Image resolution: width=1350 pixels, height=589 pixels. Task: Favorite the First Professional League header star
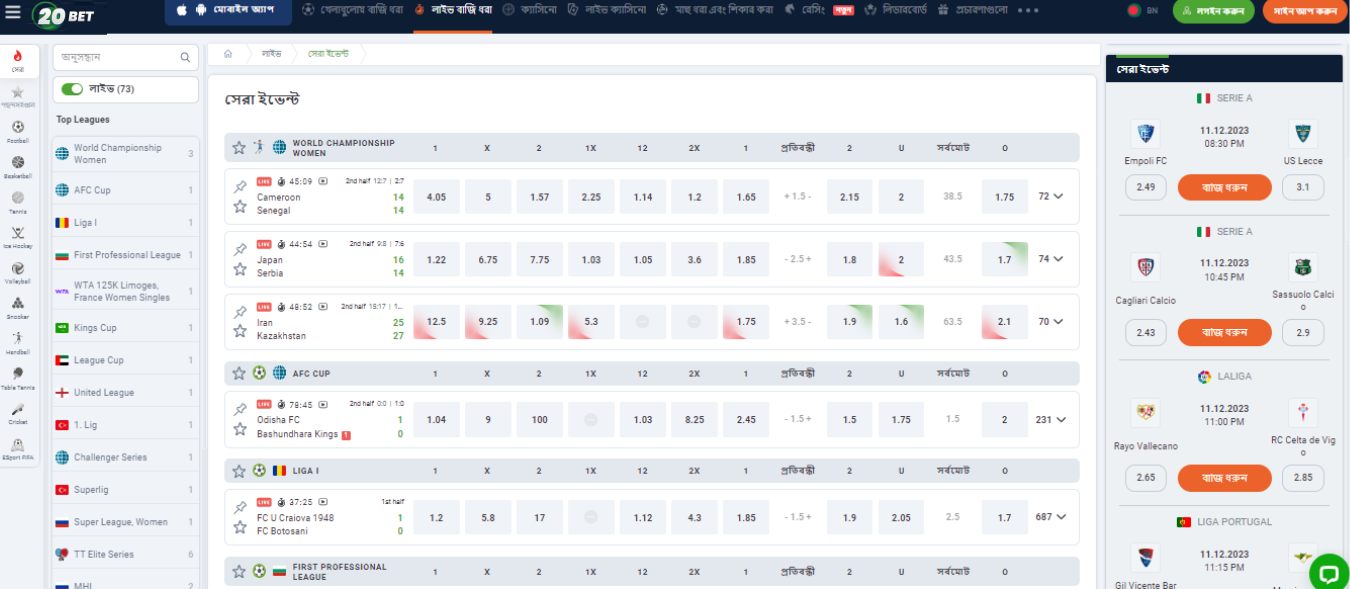(x=239, y=571)
